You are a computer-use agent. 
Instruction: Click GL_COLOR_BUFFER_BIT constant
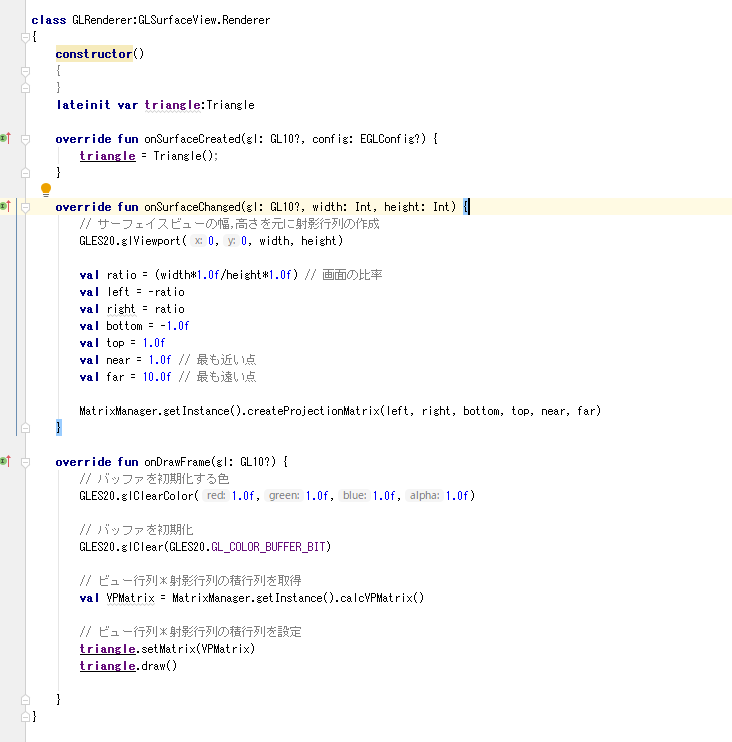click(x=268, y=547)
